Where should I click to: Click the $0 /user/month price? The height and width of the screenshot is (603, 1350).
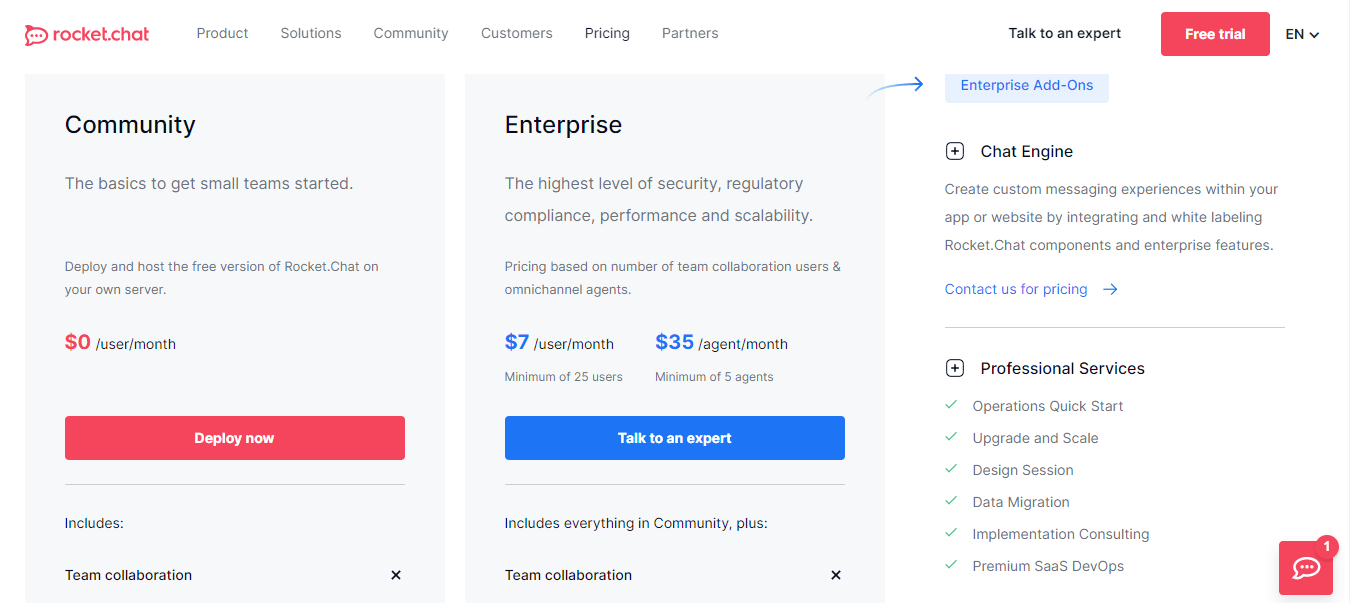120,343
